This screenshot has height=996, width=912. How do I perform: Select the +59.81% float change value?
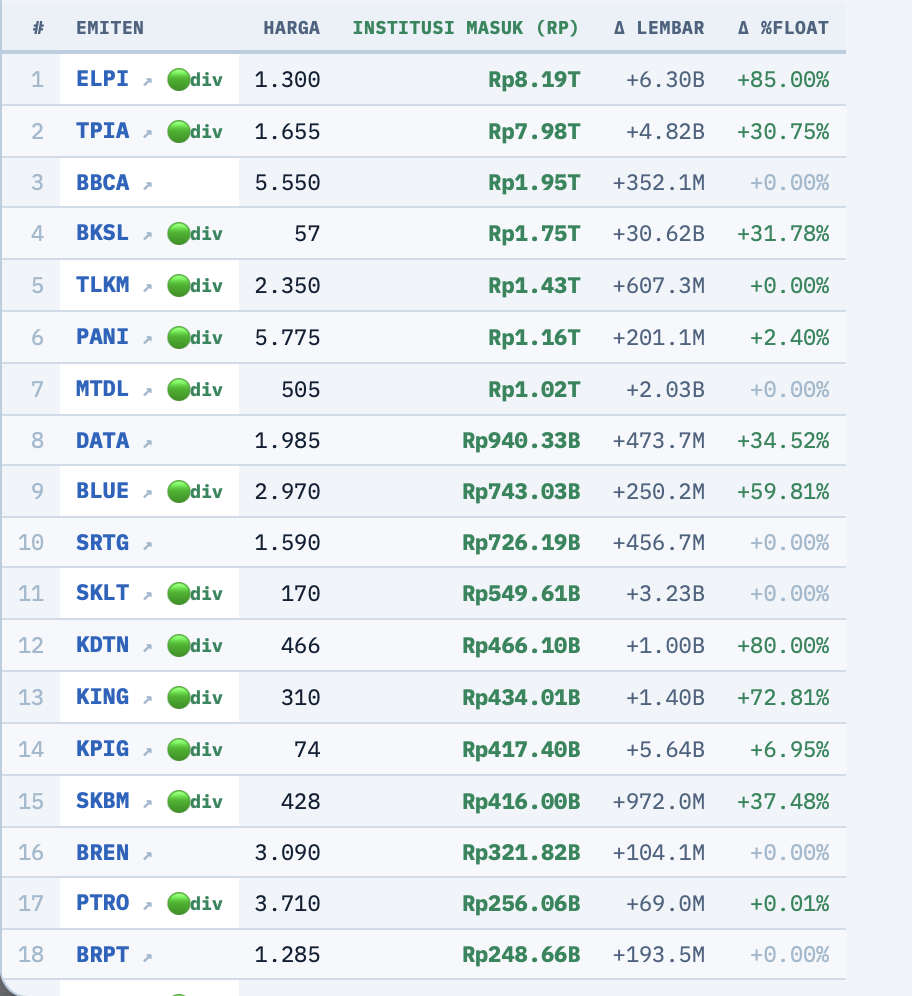tap(783, 492)
